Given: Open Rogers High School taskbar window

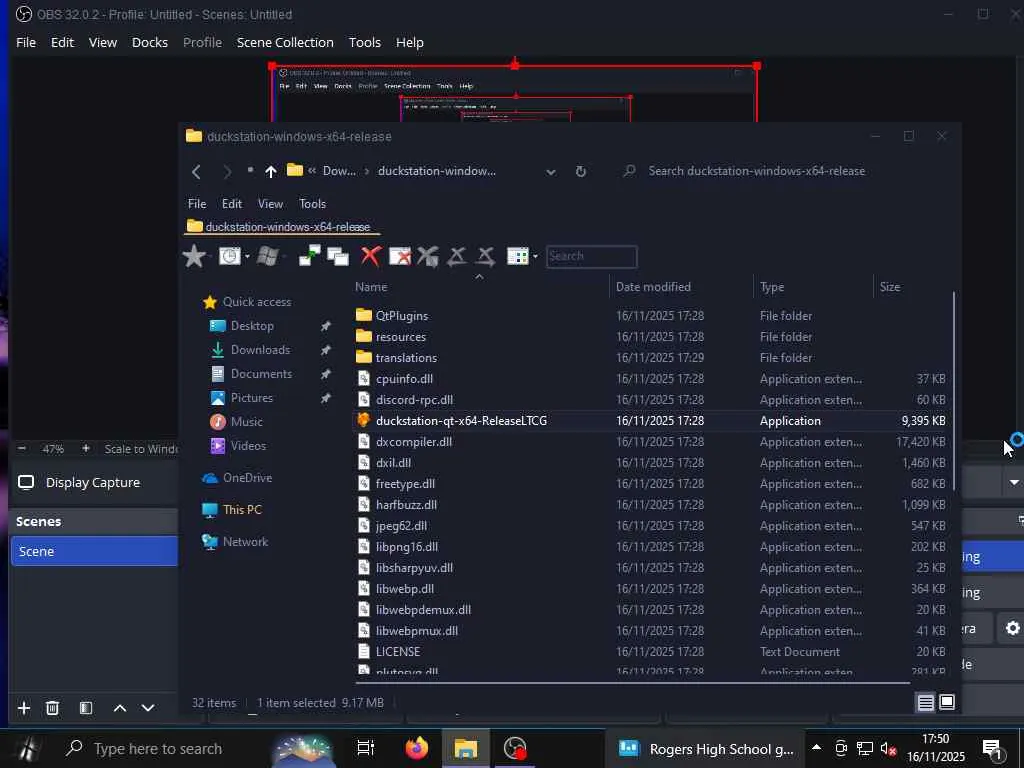Looking at the screenshot, I should pyautogui.click(x=705, y=748).
